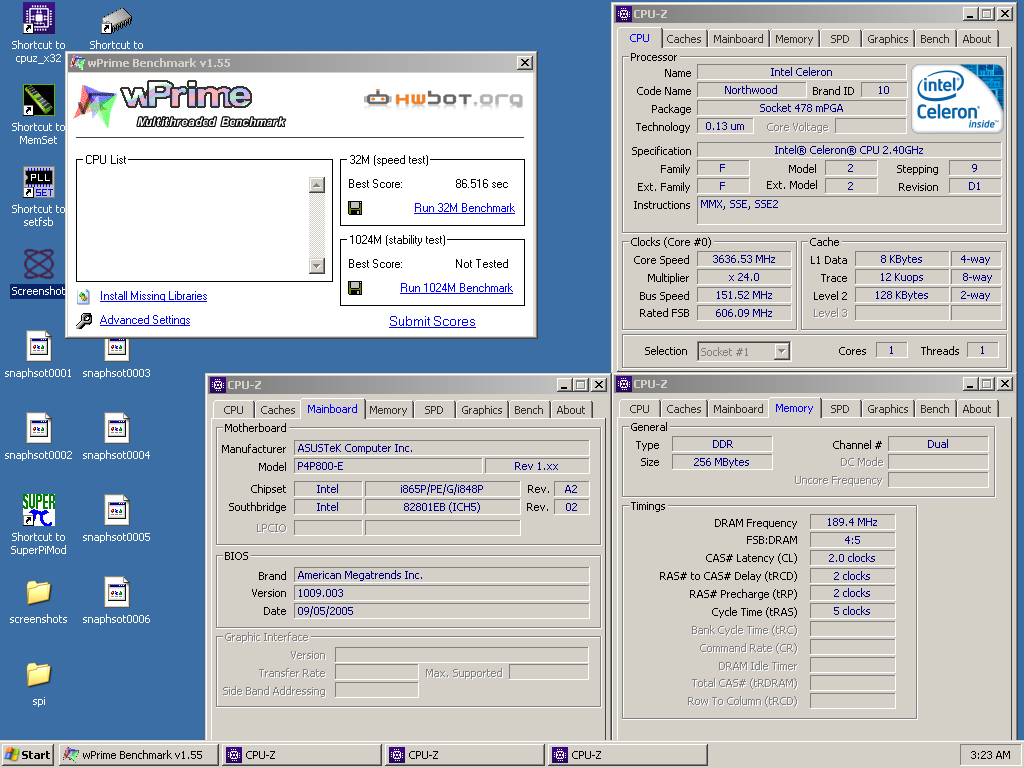Open Graphics tab in top CPU-Z window

888,39
